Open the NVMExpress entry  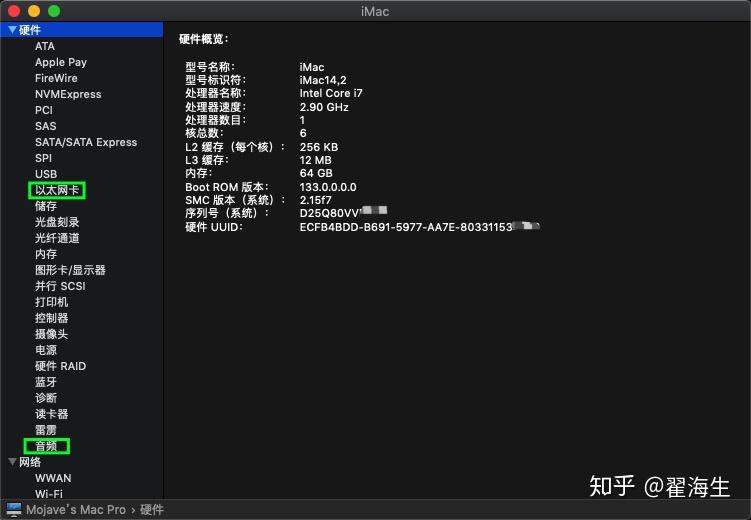(x=68, y=94)
